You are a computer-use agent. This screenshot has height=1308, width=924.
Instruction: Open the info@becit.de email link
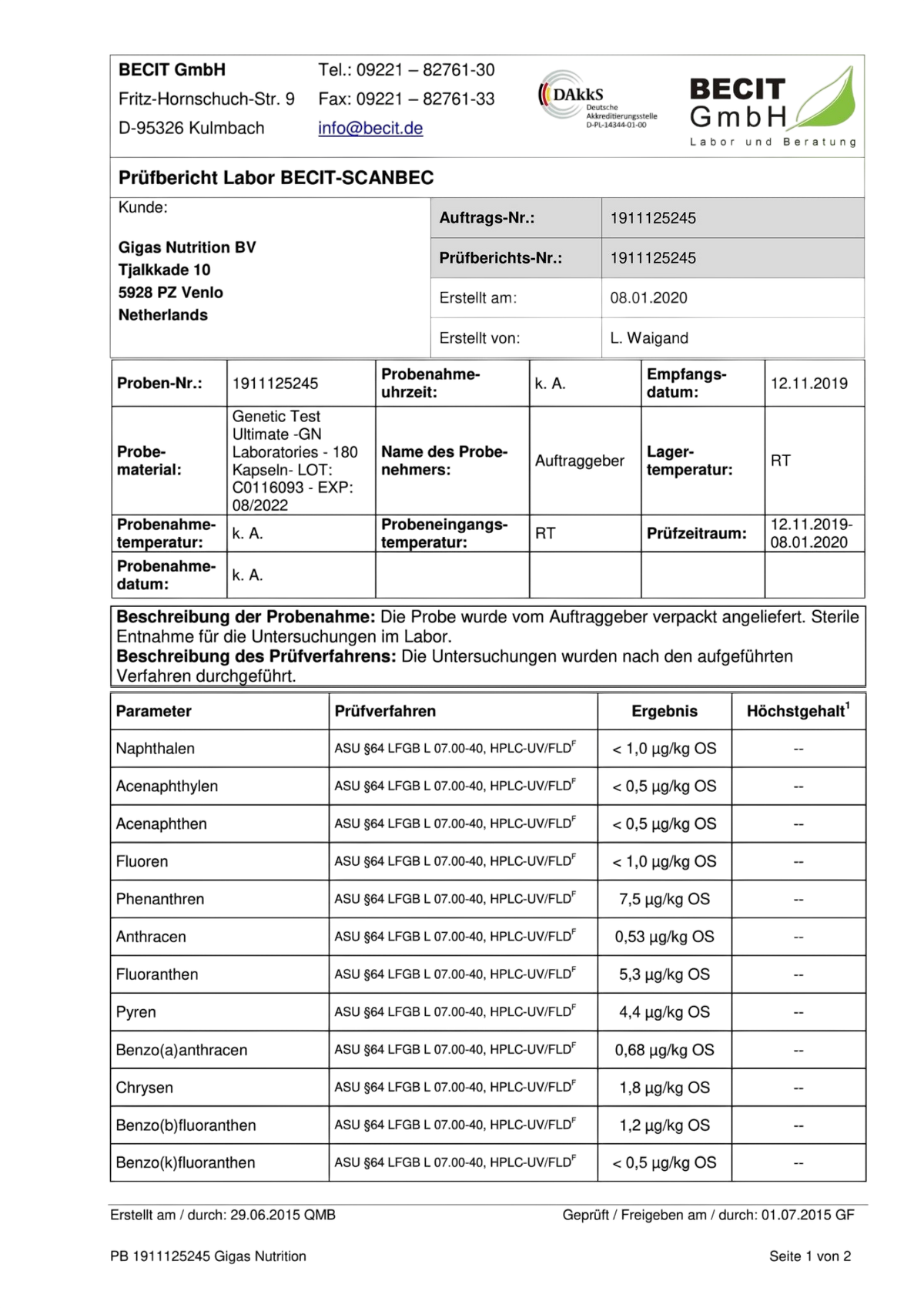tap(370, 128)
